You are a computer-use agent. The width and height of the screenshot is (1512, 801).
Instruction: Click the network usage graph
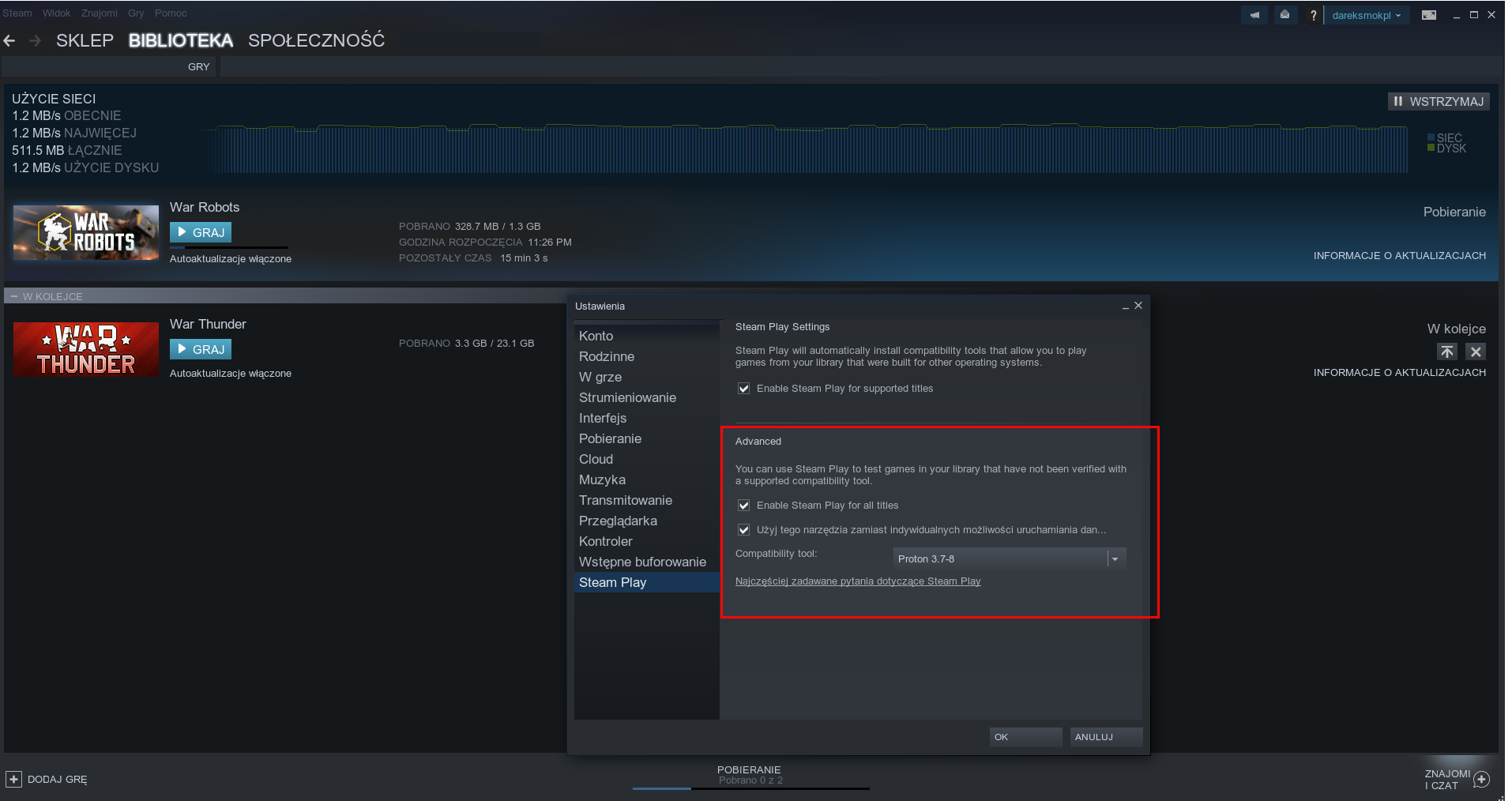[x=803, y=148]
